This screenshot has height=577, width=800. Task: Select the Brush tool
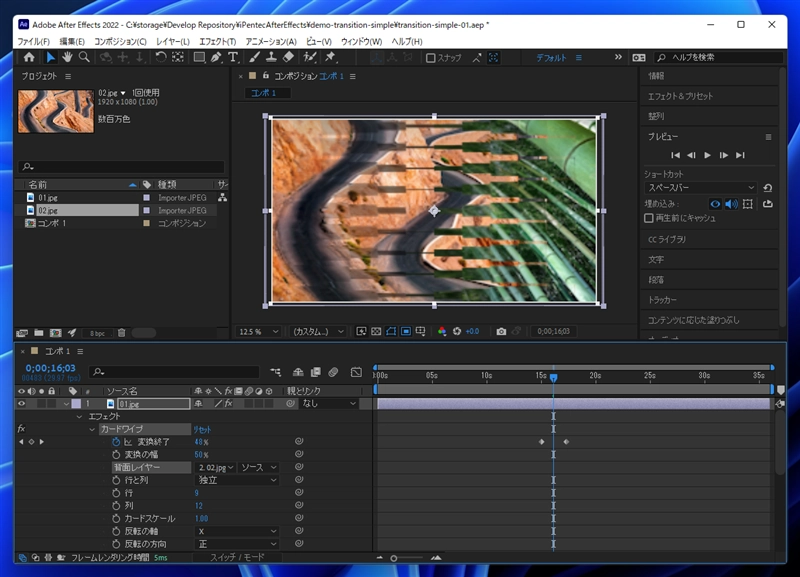(255, 57)
